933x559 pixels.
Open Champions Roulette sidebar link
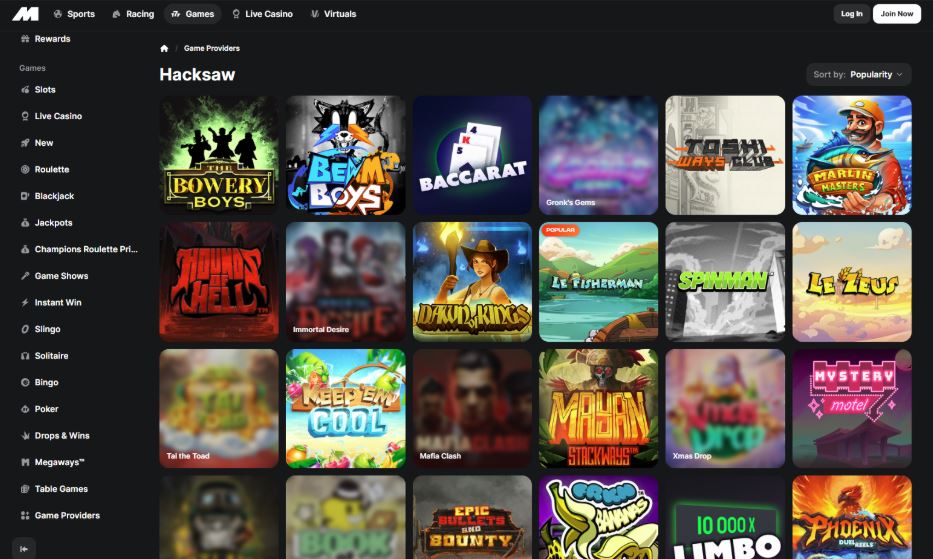[x=79, y=249]
